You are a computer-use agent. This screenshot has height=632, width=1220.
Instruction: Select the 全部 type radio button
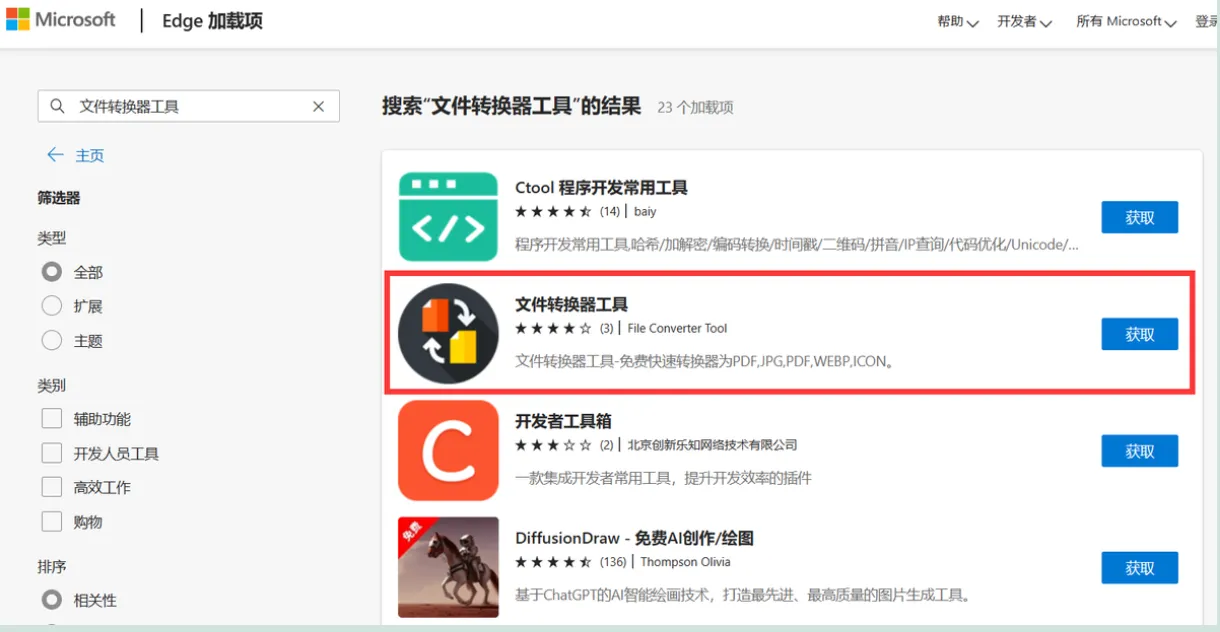[x=52, y=272]
